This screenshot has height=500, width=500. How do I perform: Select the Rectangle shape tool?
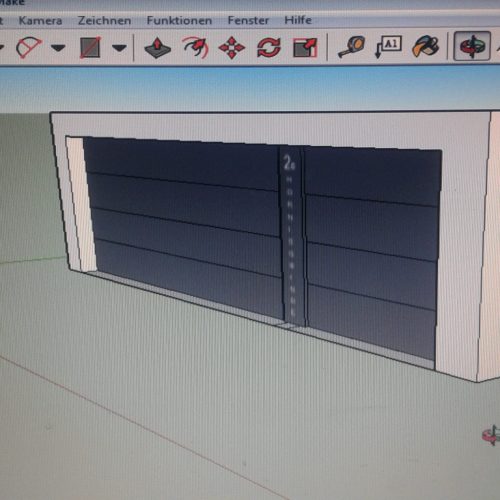coord(90,47)
